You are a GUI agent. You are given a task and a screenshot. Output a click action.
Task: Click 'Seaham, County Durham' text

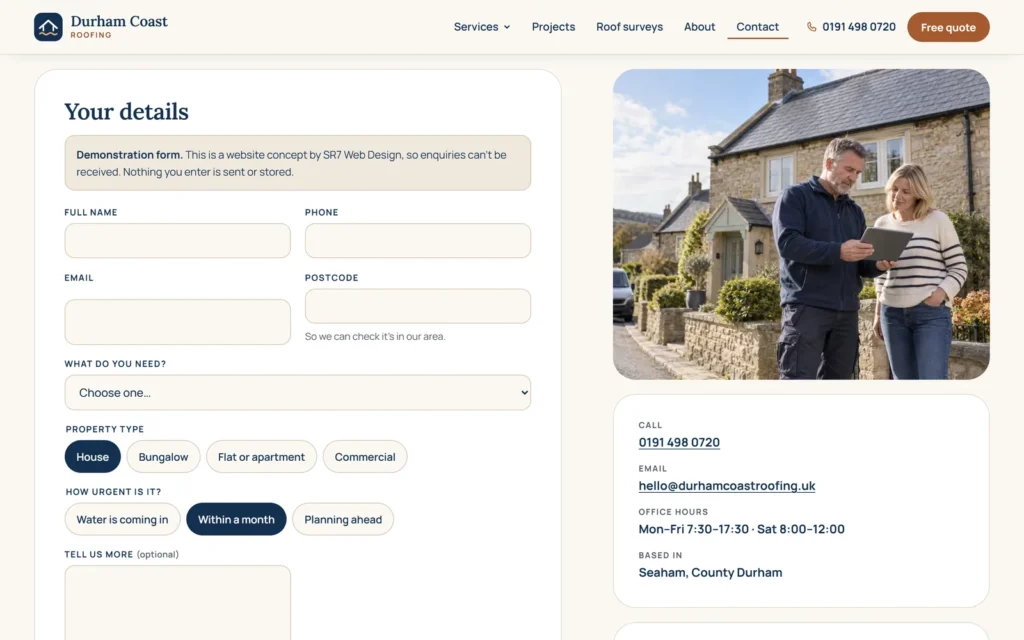(x=710, y=572)
